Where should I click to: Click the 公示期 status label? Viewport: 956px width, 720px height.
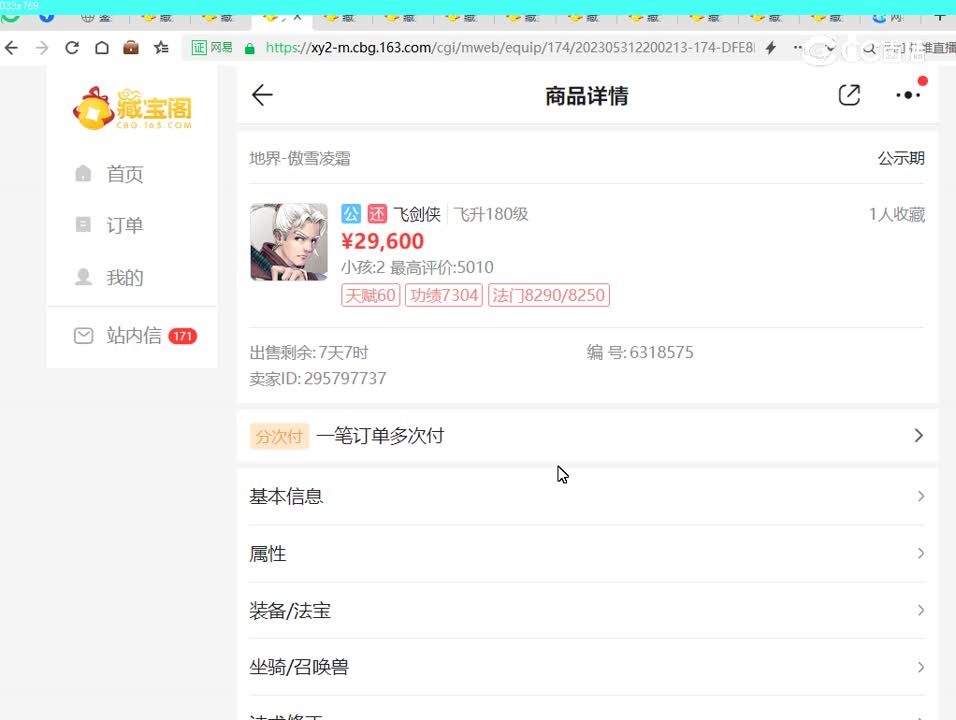point(901,159)
